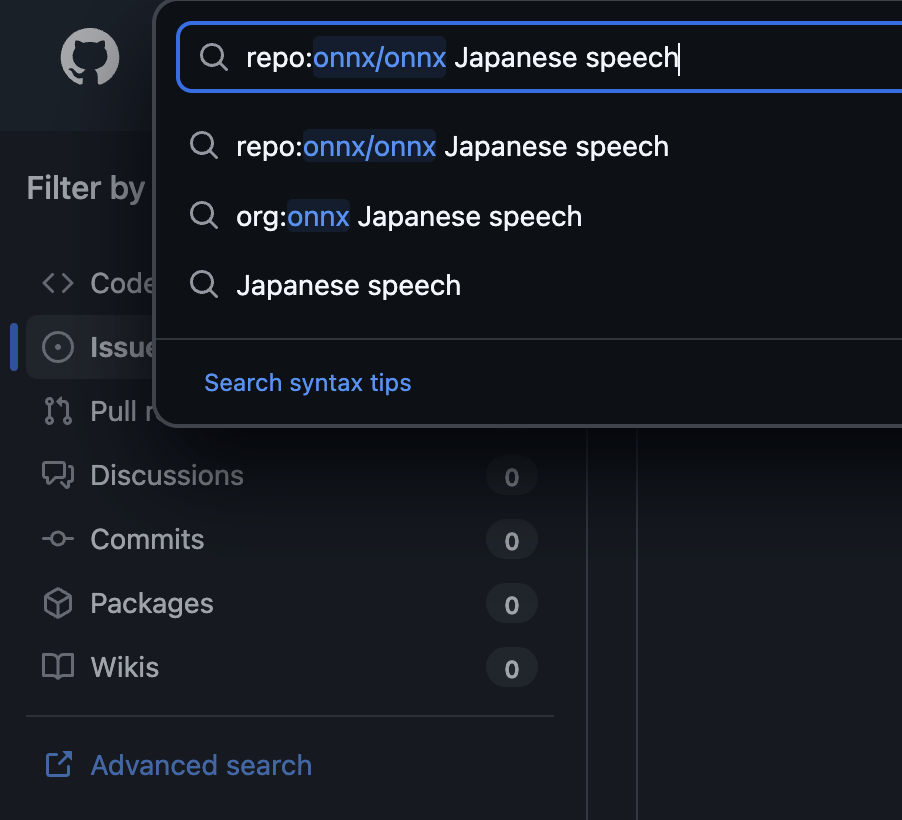This screenshot has height=820, width=902.
Task: Filter results by Discussions
Action: click(167, 475)
